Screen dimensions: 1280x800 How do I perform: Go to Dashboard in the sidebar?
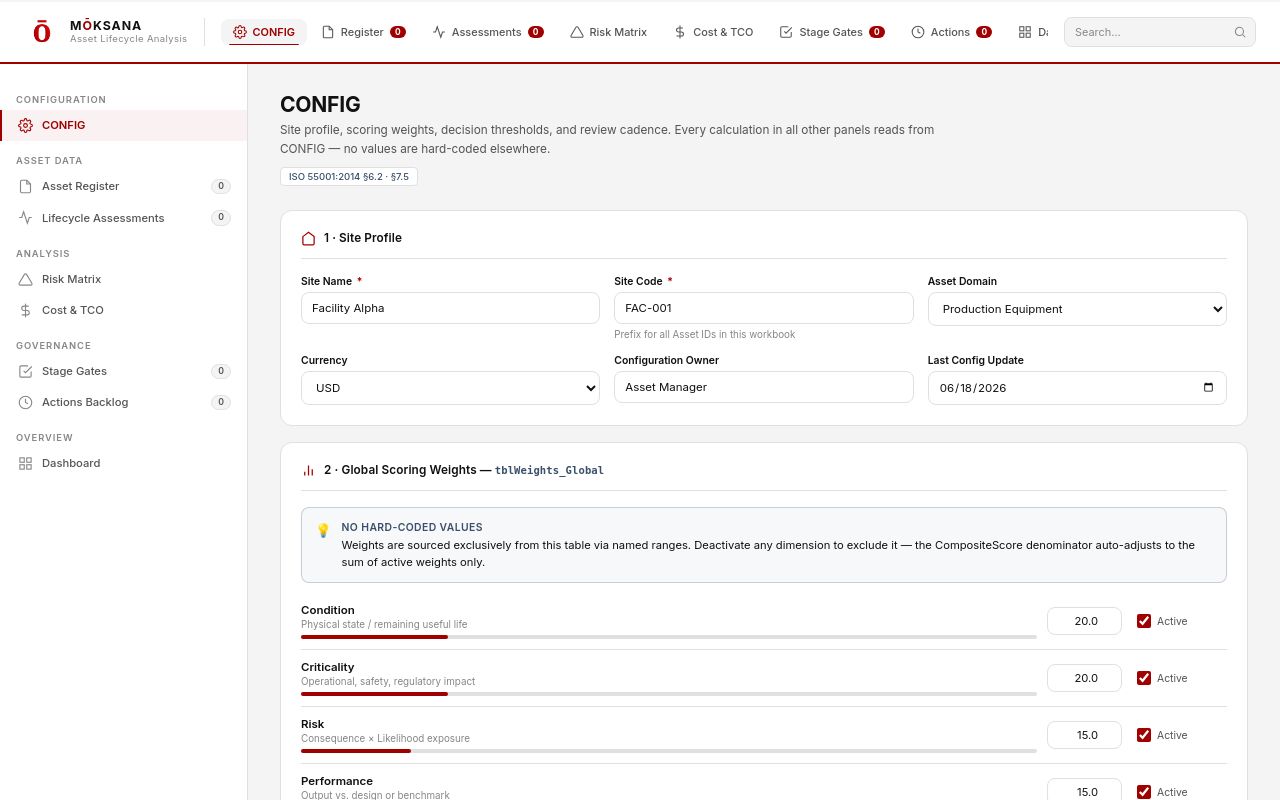(124, 463)
